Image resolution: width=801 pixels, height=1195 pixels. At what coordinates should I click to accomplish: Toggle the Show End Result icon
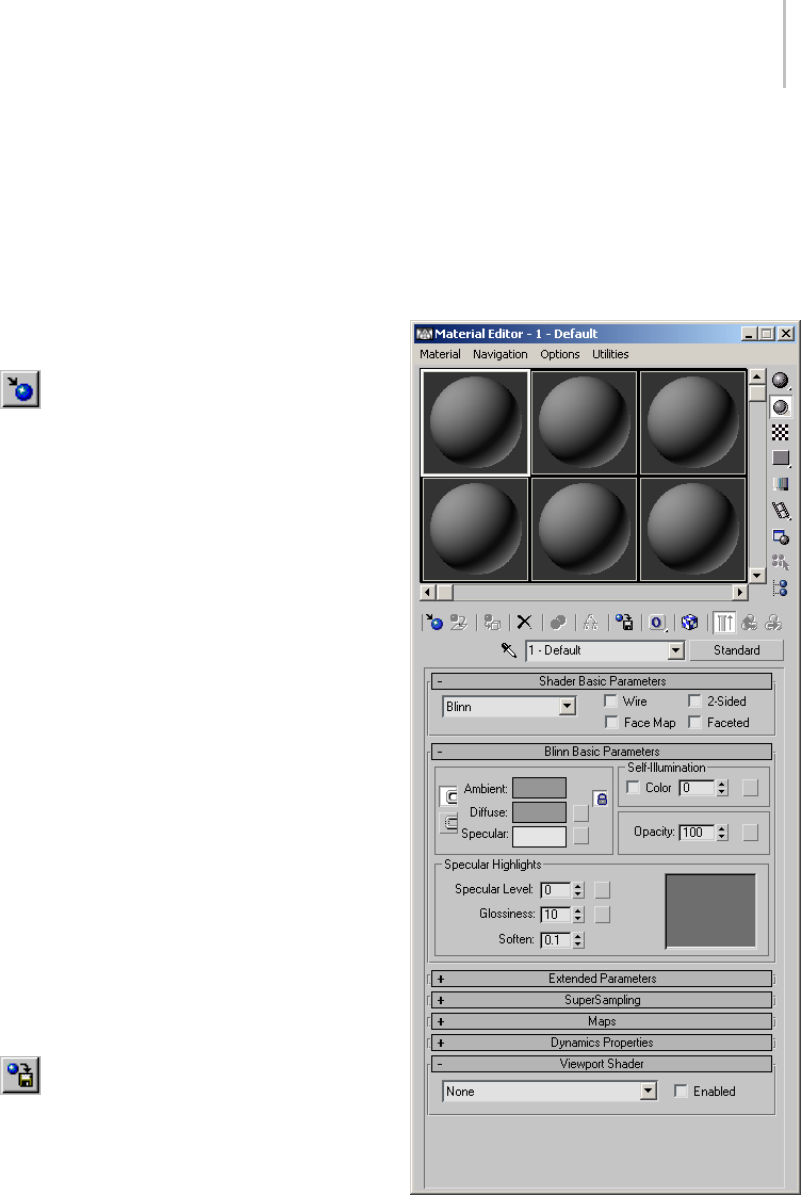[x=724, y=623]
